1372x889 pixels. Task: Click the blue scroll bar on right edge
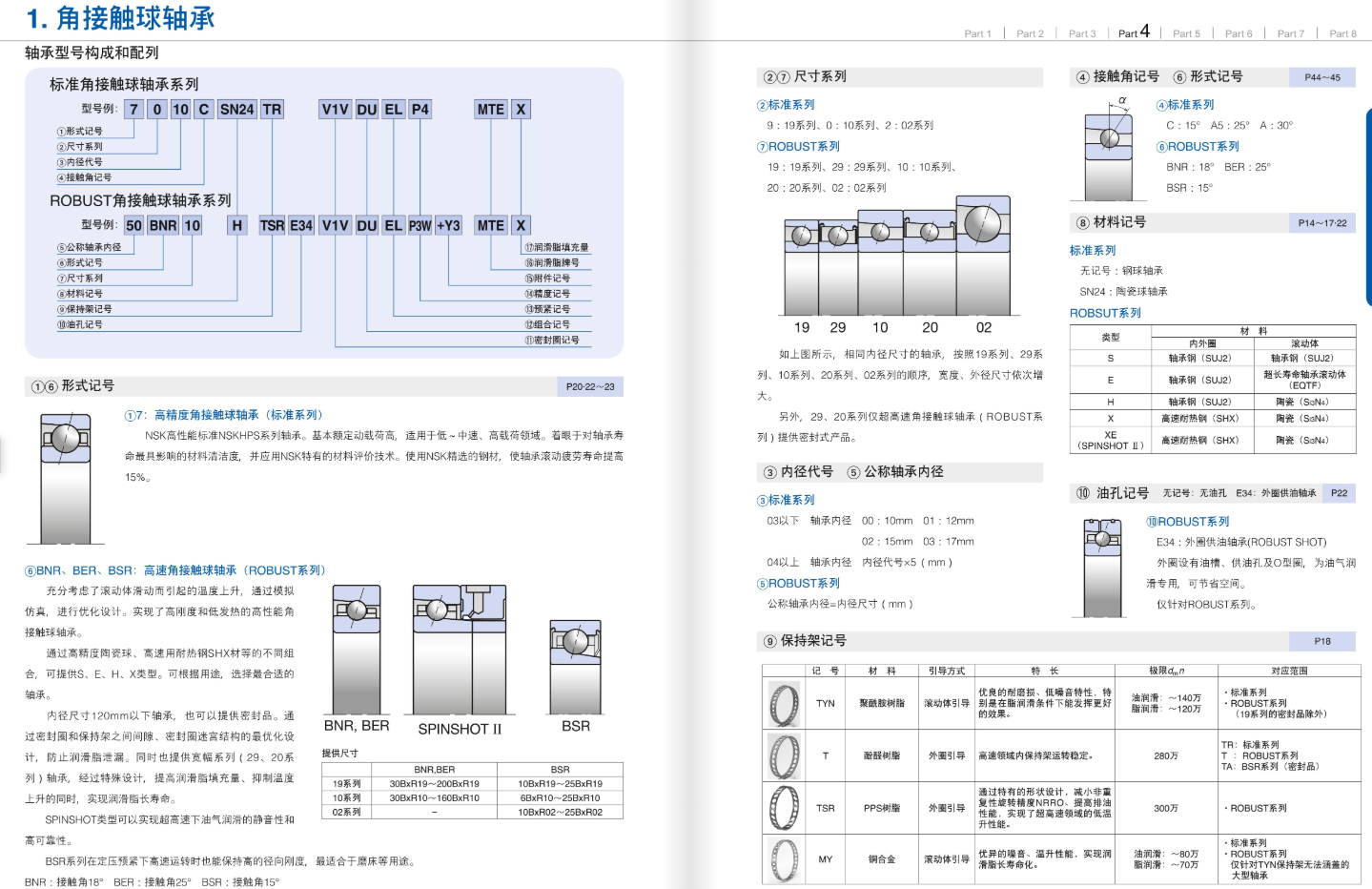[1368, 207]
